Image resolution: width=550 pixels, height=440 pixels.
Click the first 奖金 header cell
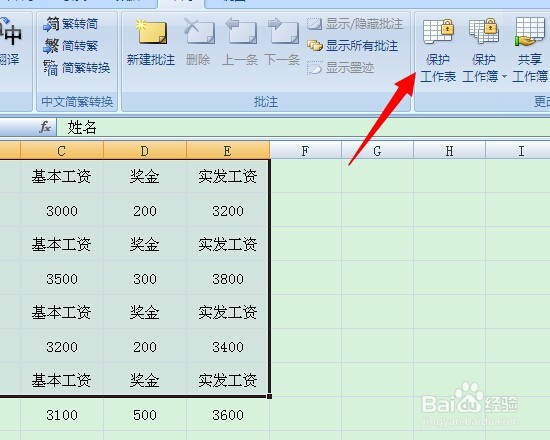145,176
